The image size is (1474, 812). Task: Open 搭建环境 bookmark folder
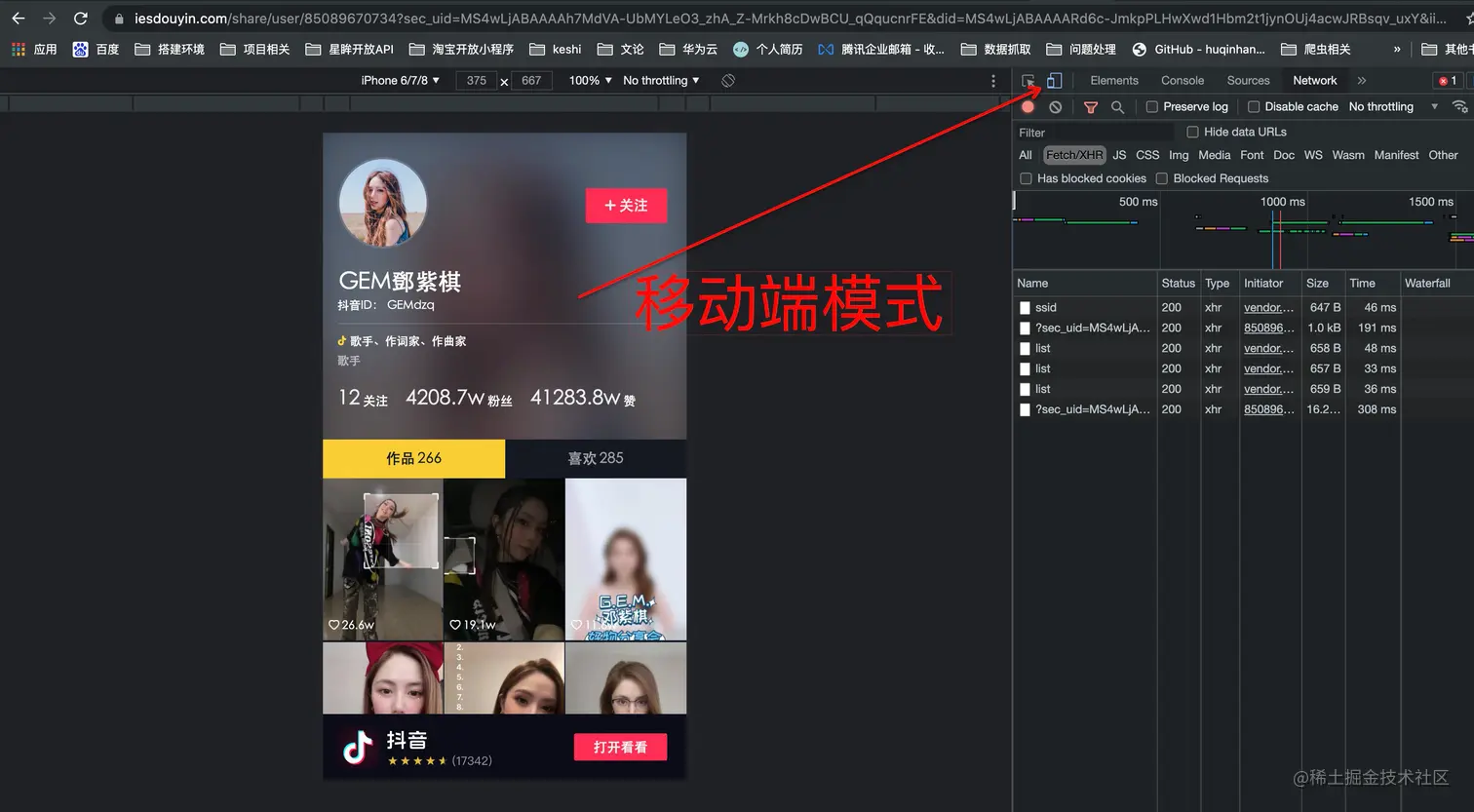170,49
